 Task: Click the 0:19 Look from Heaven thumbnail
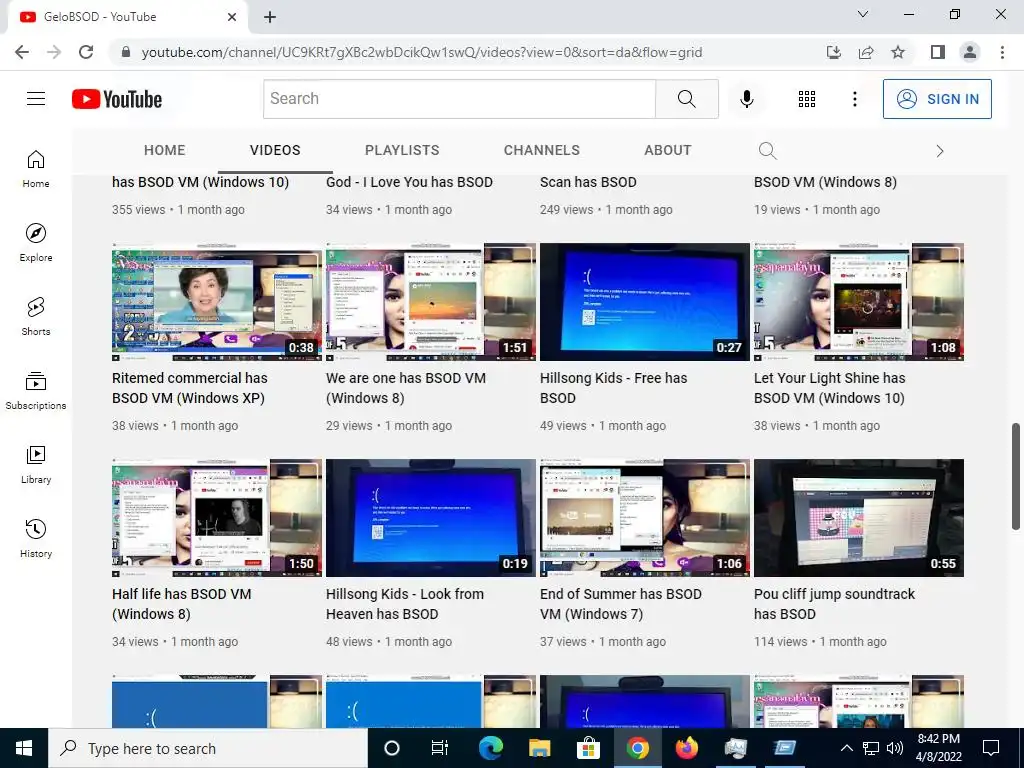[431, 518]
